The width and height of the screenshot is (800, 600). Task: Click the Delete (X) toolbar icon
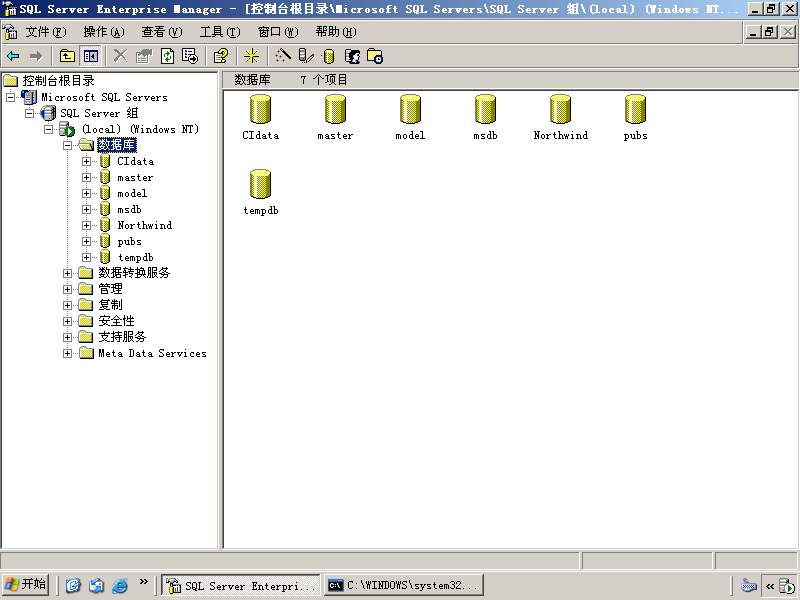[120, 56]
